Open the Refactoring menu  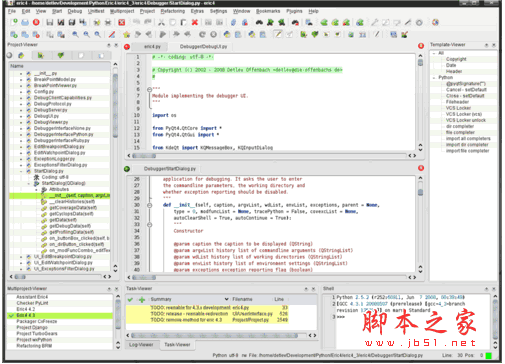[x=172, y=11]
